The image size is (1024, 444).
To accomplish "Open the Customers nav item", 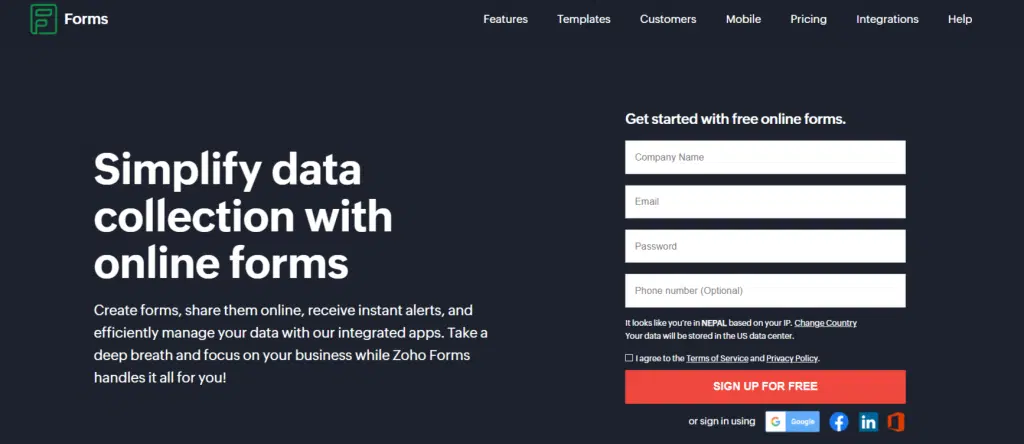I will click(668, 19).
